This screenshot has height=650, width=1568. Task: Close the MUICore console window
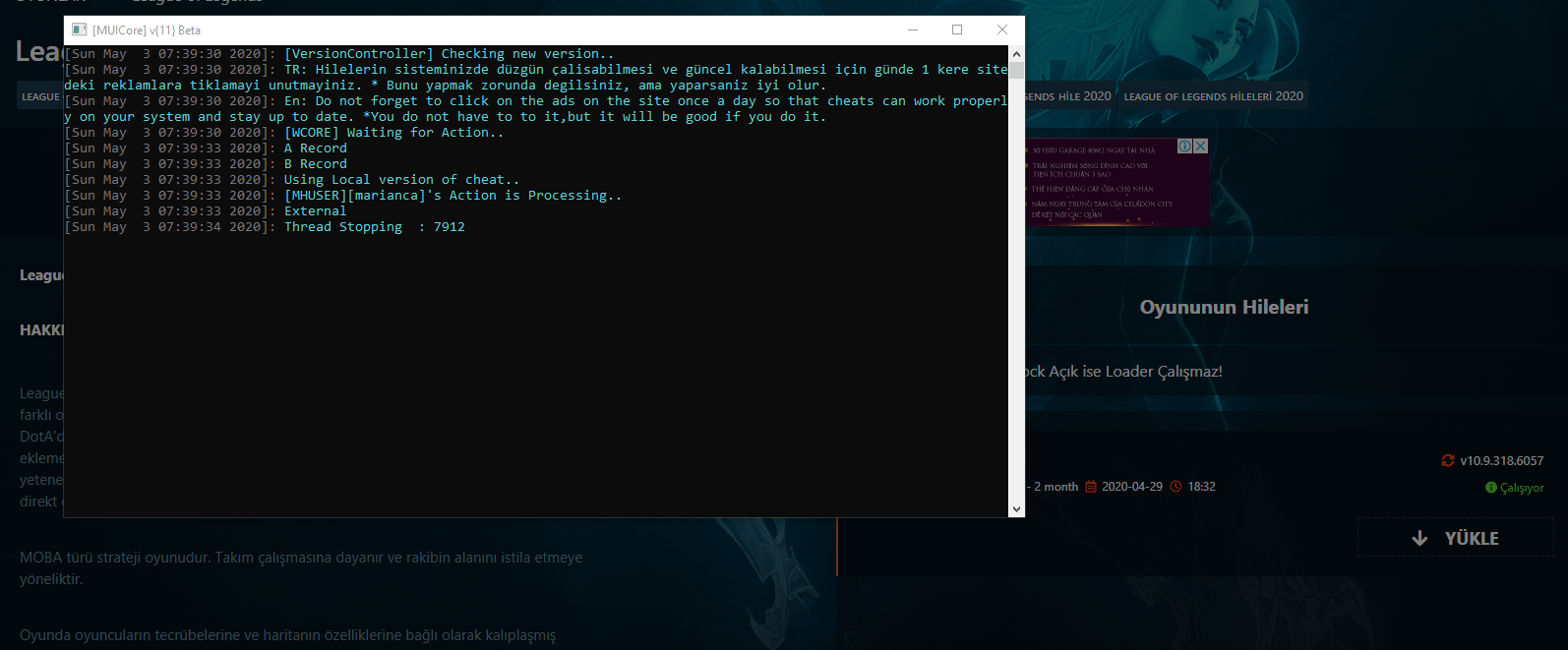1002,30
